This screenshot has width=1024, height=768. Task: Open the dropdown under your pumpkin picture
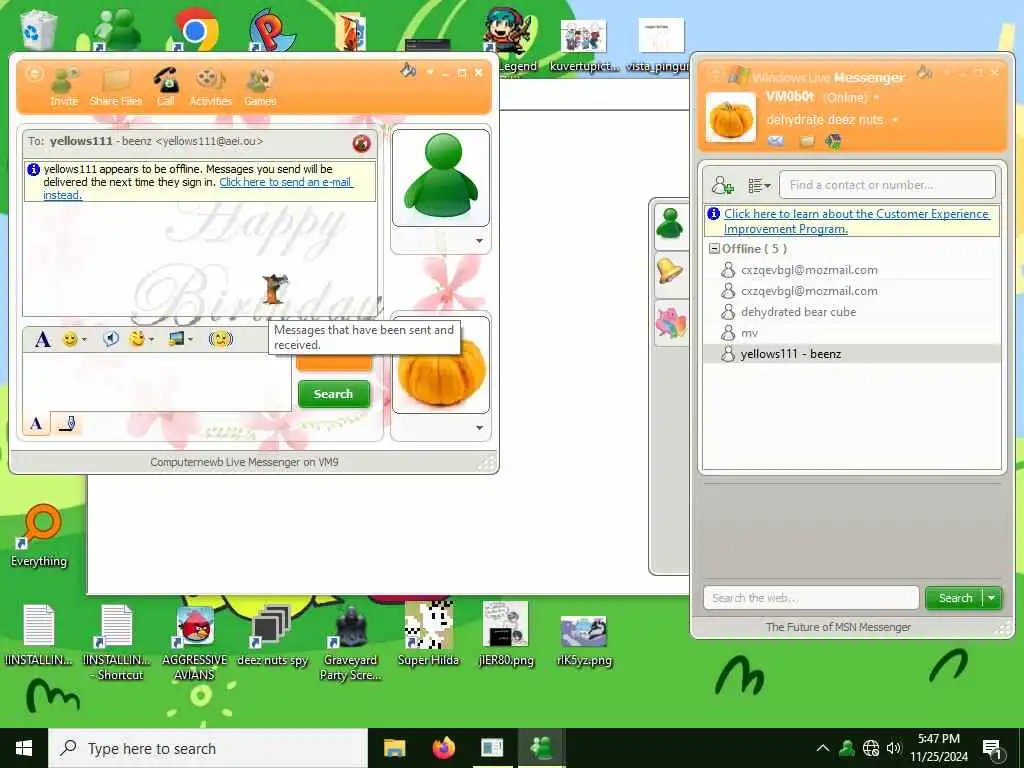pyautogui.click(x=479, y=428)
